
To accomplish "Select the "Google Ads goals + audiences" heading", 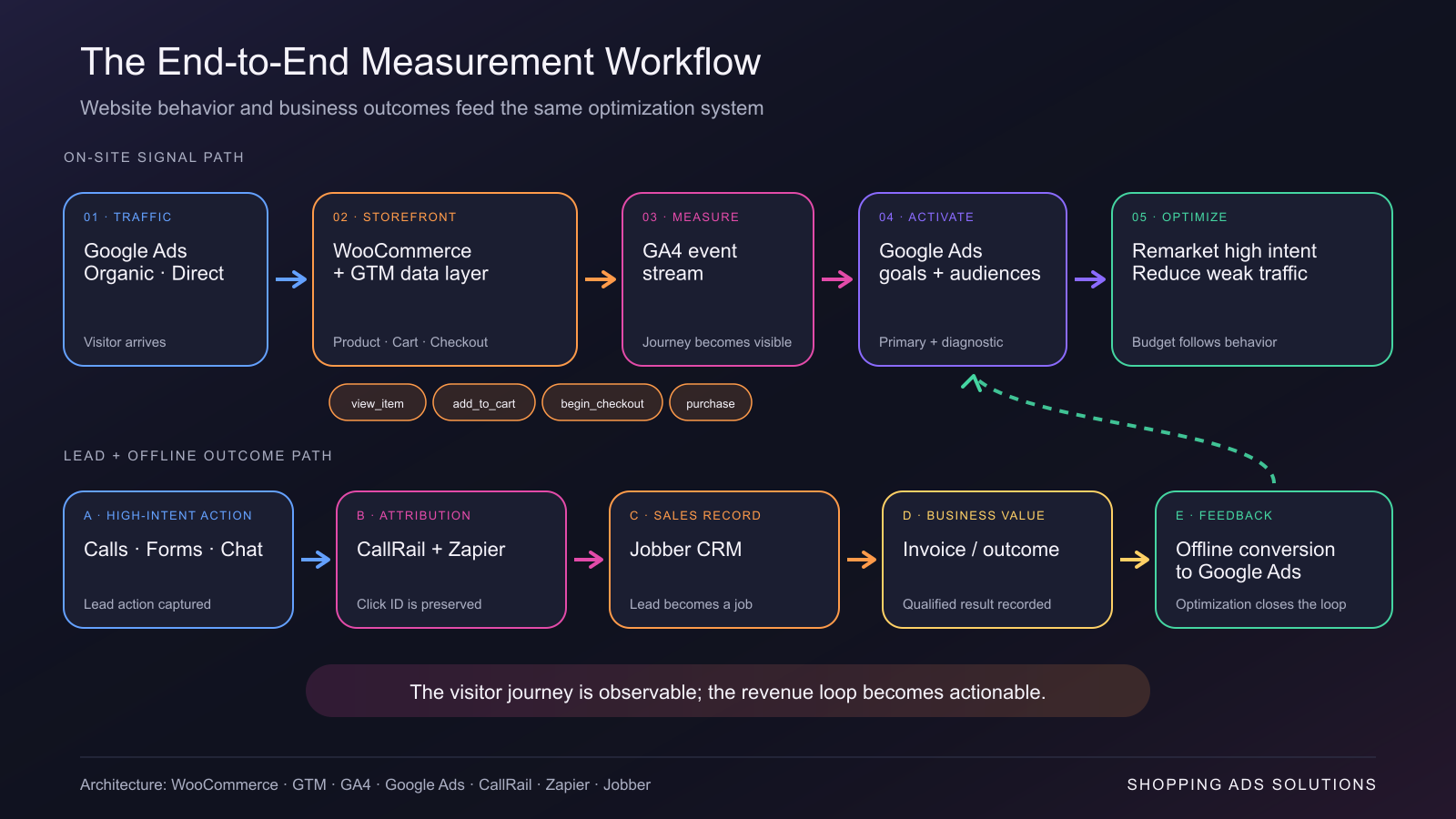I will (960, 262).
